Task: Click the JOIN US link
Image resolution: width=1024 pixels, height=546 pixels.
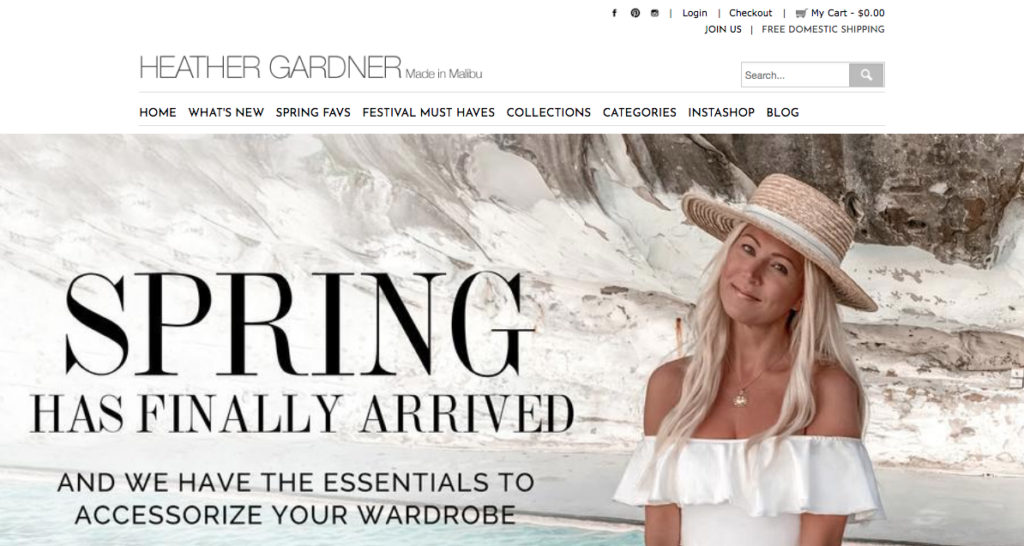Action: click(723, 29)
